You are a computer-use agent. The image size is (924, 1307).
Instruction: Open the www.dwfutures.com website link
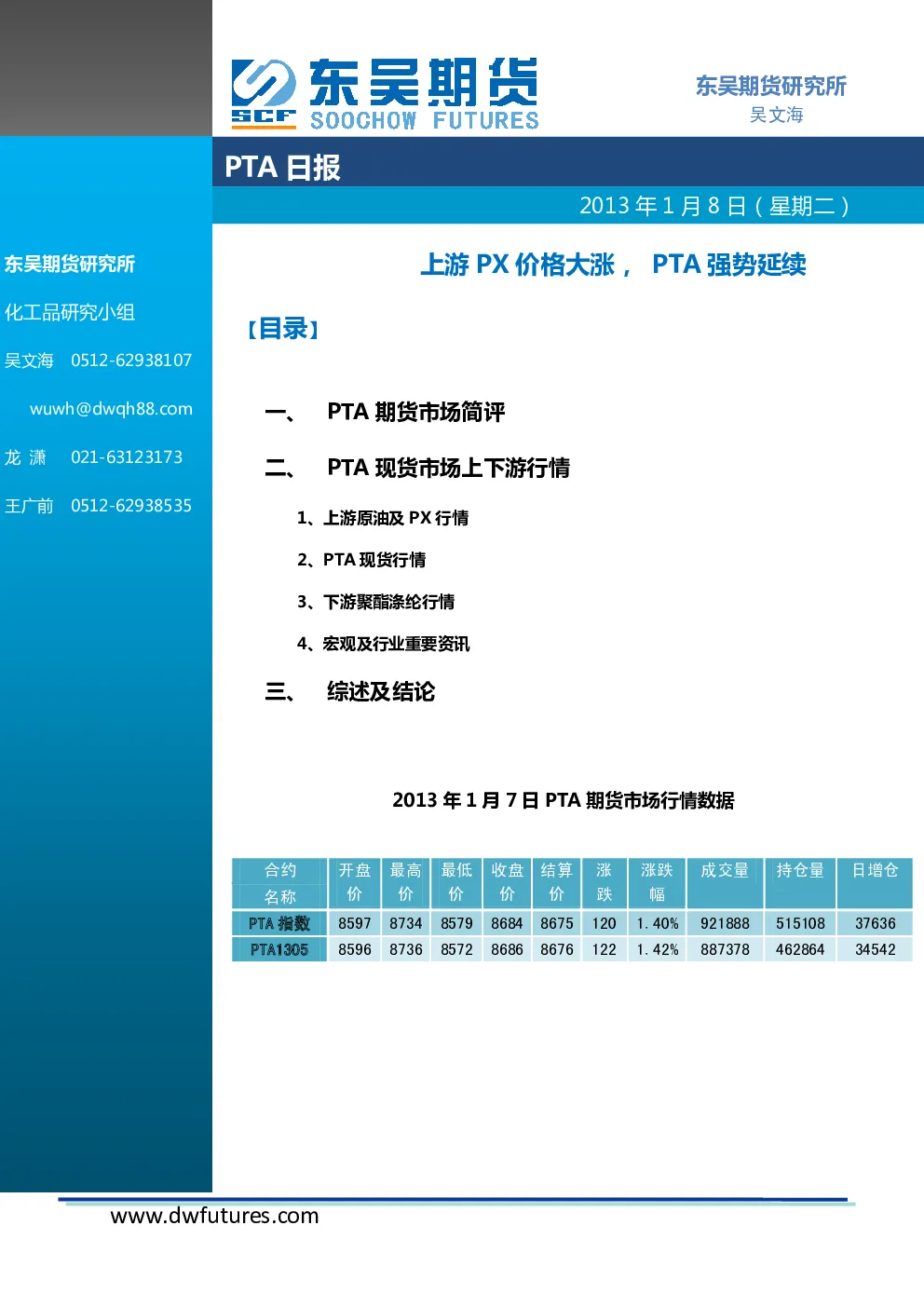[x=214, y=1216]
